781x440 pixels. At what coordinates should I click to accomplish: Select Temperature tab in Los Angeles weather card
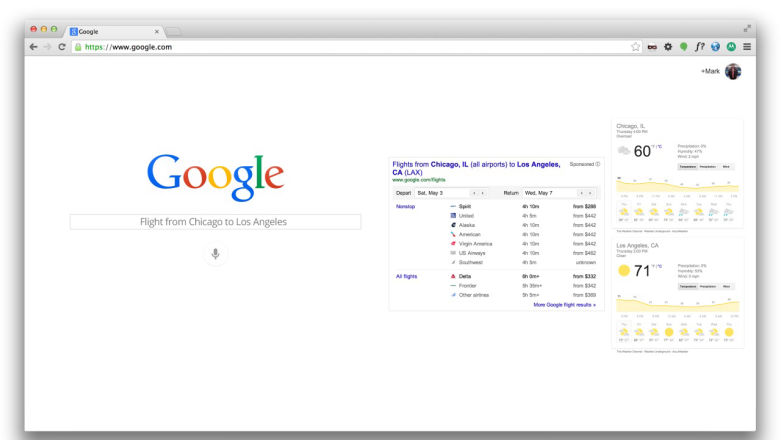[x=687, y=287]
